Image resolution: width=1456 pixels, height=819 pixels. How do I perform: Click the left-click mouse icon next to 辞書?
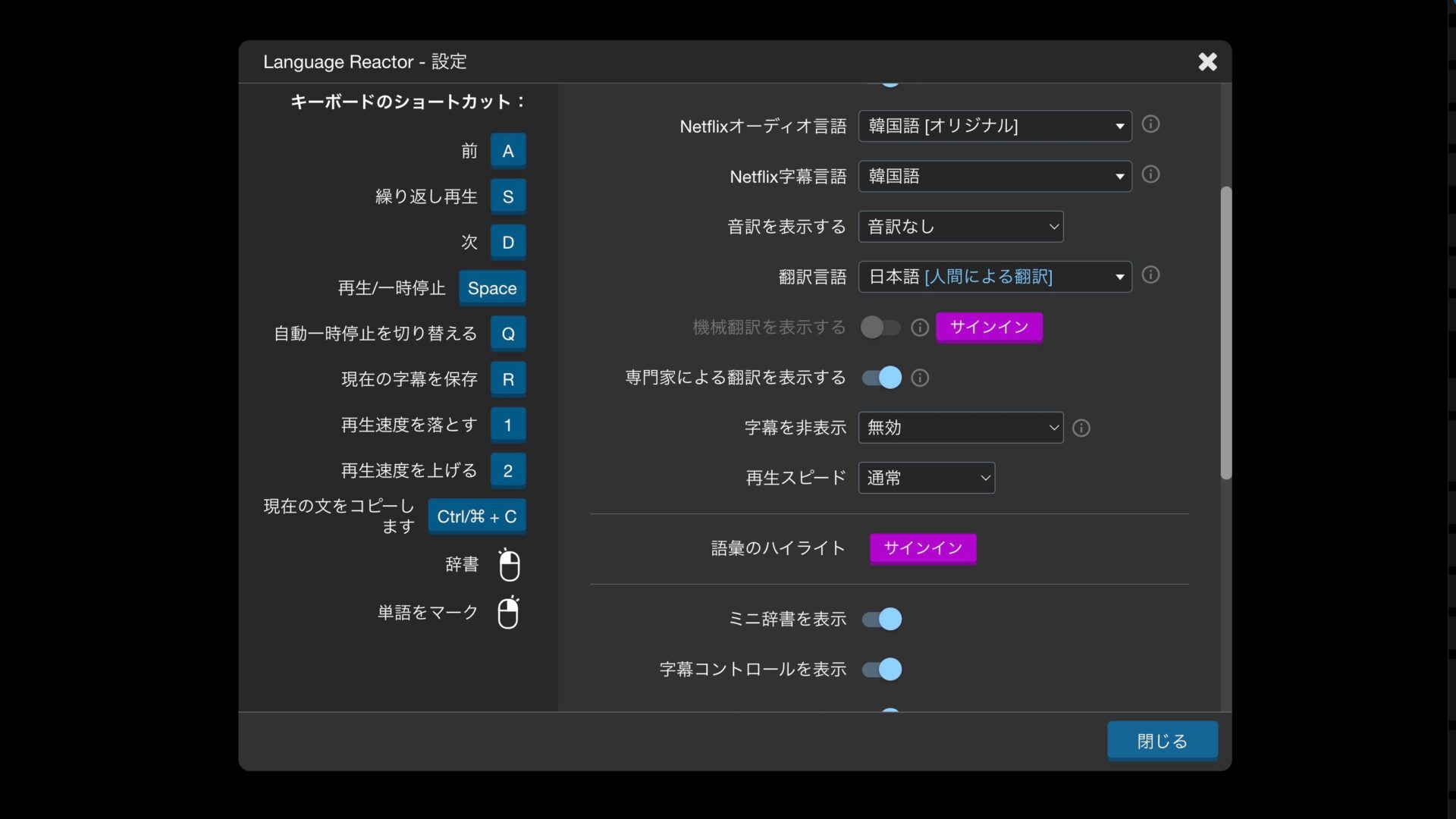pos(509,565)
